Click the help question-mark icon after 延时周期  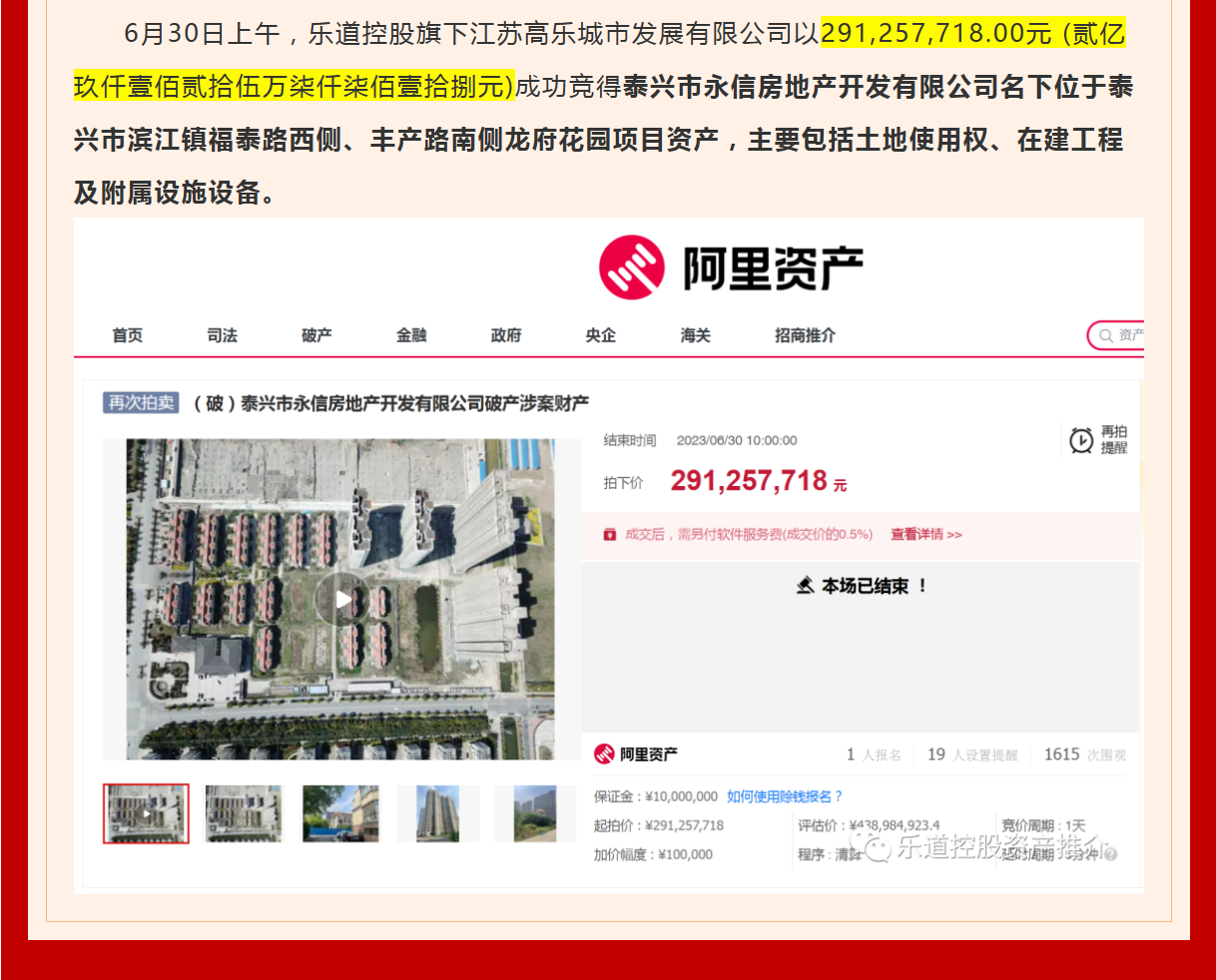point(1110,854)
